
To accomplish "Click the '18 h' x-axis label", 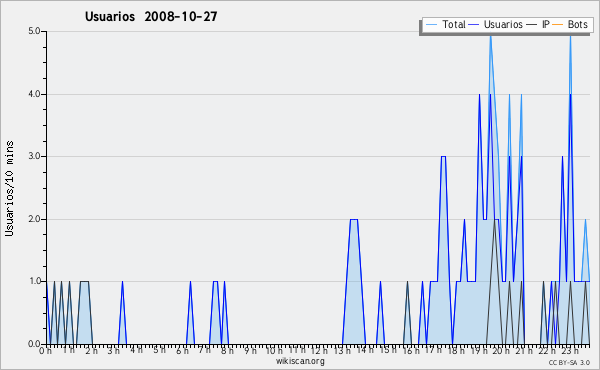I will coord(456,350).
